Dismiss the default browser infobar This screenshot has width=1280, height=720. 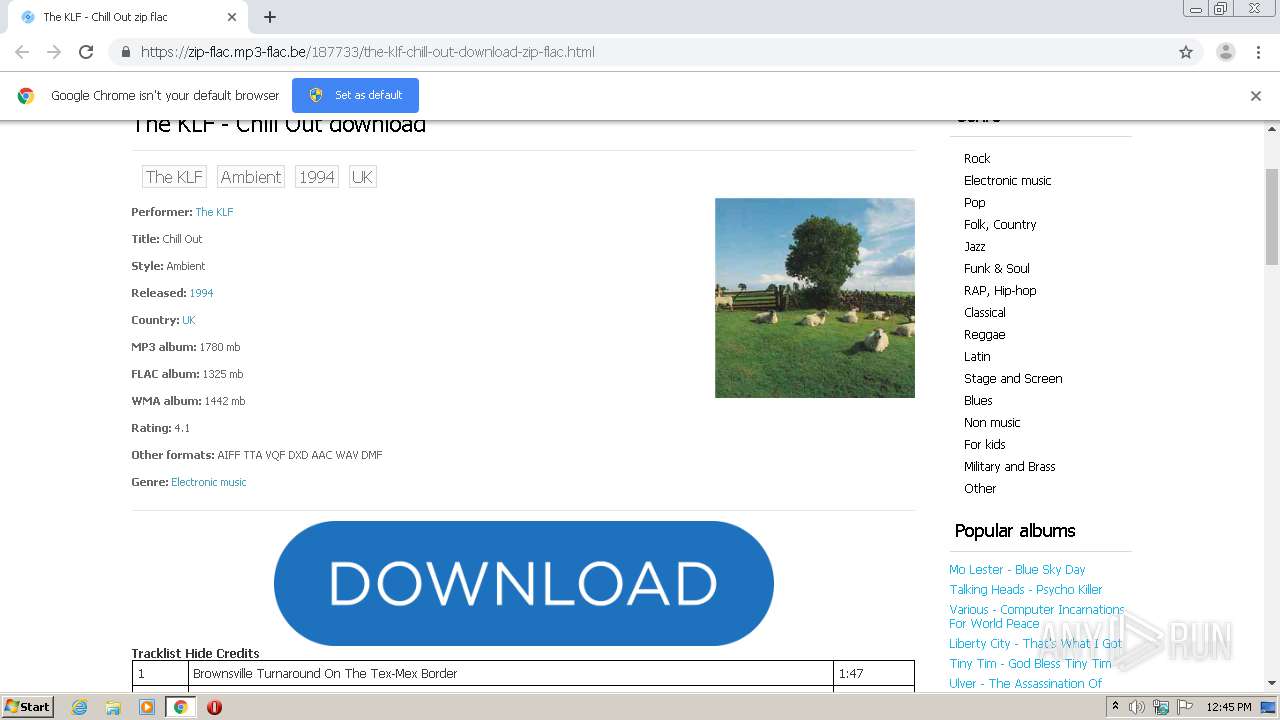1256,96
